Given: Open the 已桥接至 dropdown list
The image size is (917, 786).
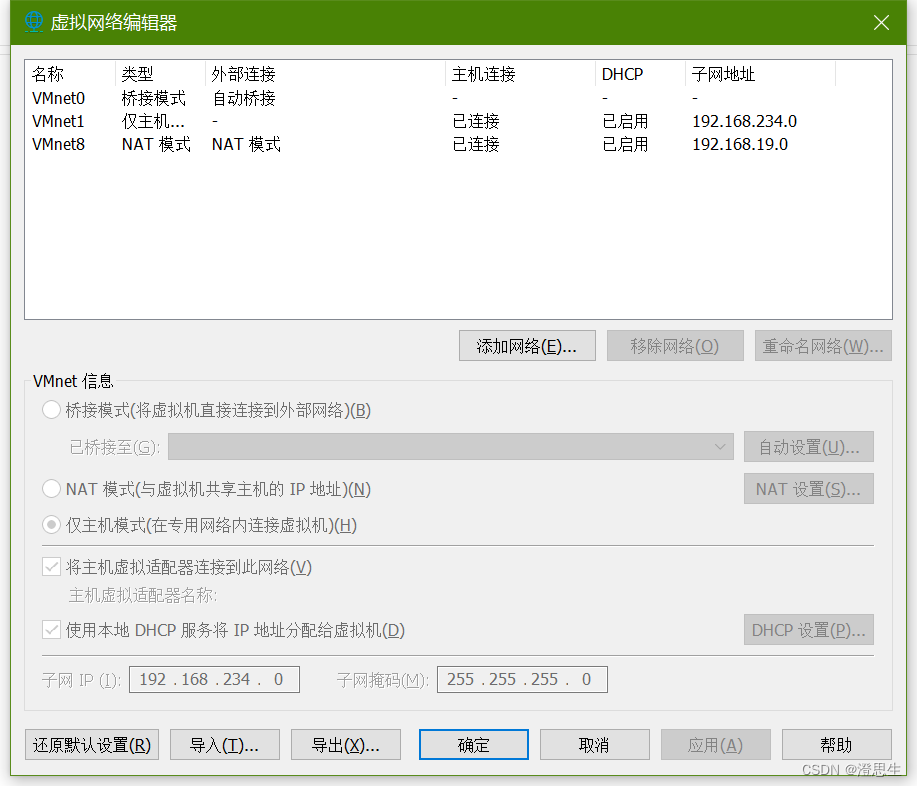Looking at the screenshot, I should pyautogui.click(x=450, y=447).
